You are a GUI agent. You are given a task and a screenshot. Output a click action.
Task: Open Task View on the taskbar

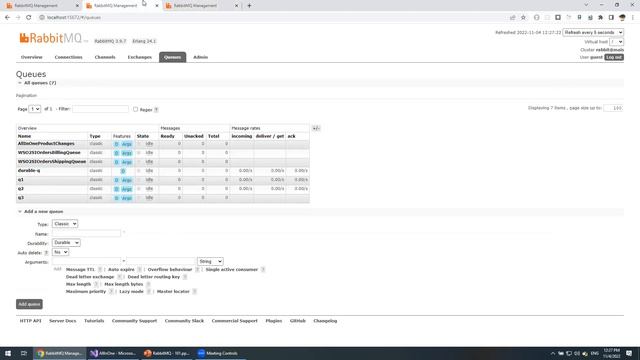(24, 353)
